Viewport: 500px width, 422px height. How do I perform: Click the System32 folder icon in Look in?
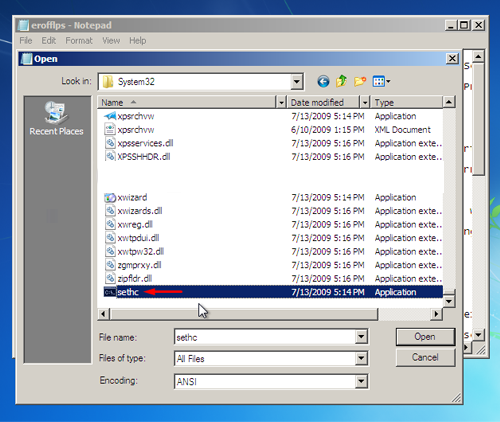[x=108, y=82]
